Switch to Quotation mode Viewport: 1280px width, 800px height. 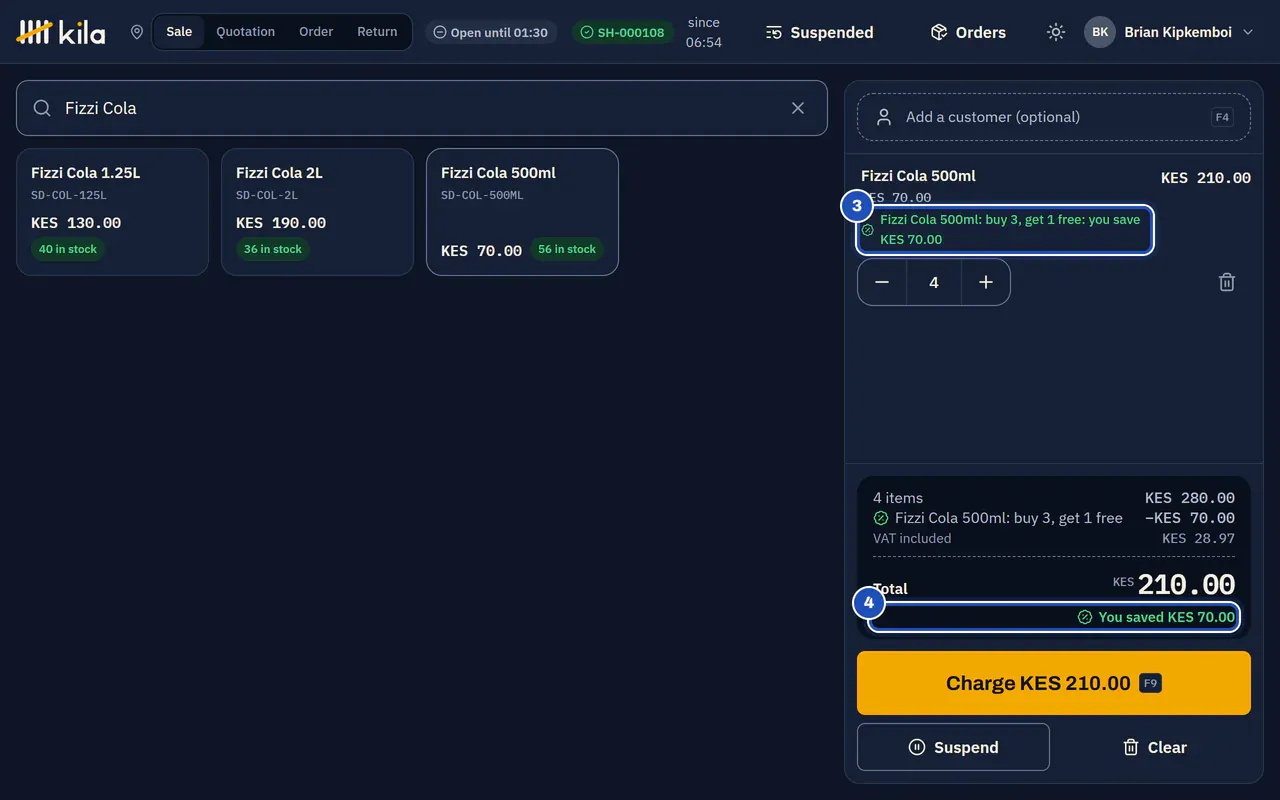point(245,32)
